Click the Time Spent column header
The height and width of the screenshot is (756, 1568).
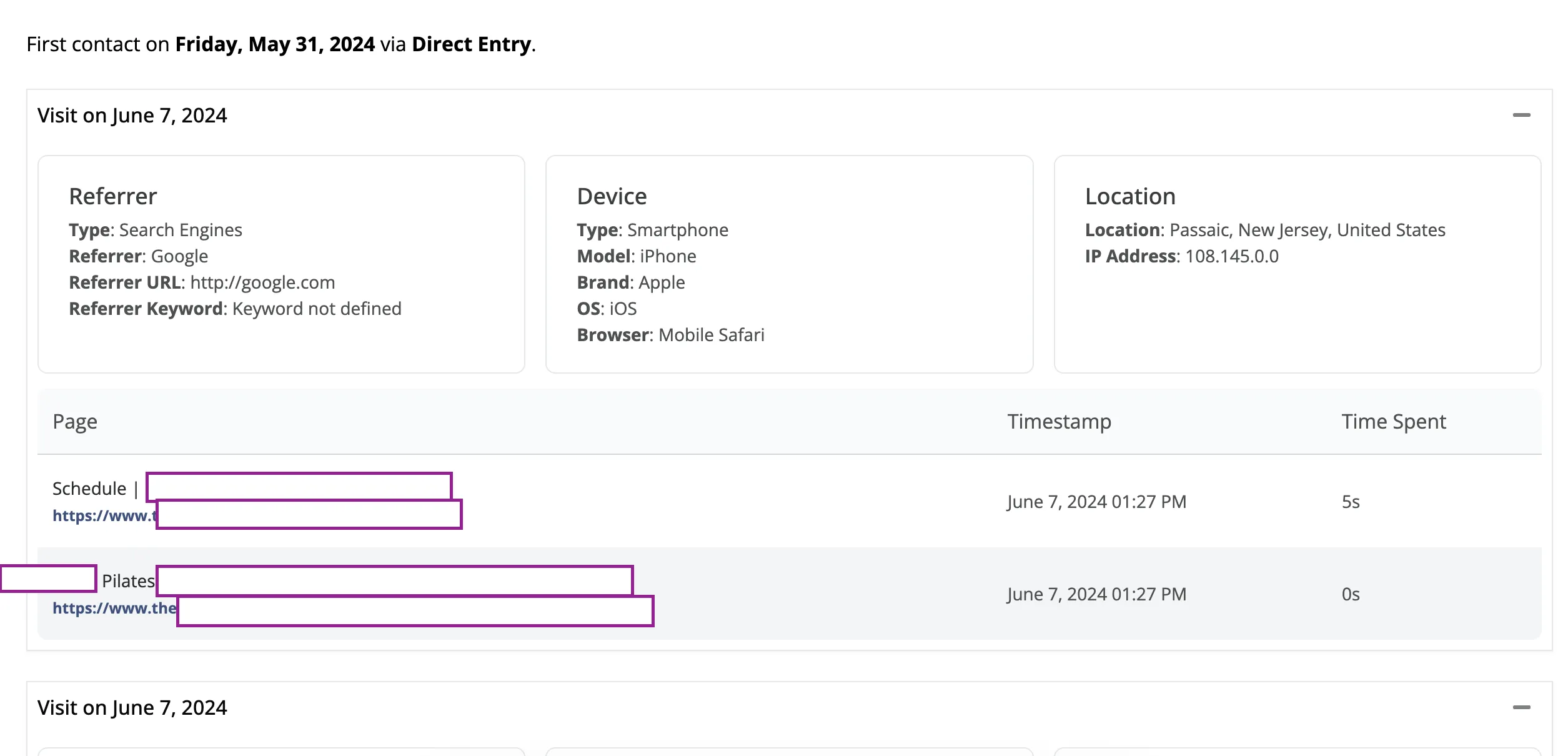click(x=1394, y=422)
